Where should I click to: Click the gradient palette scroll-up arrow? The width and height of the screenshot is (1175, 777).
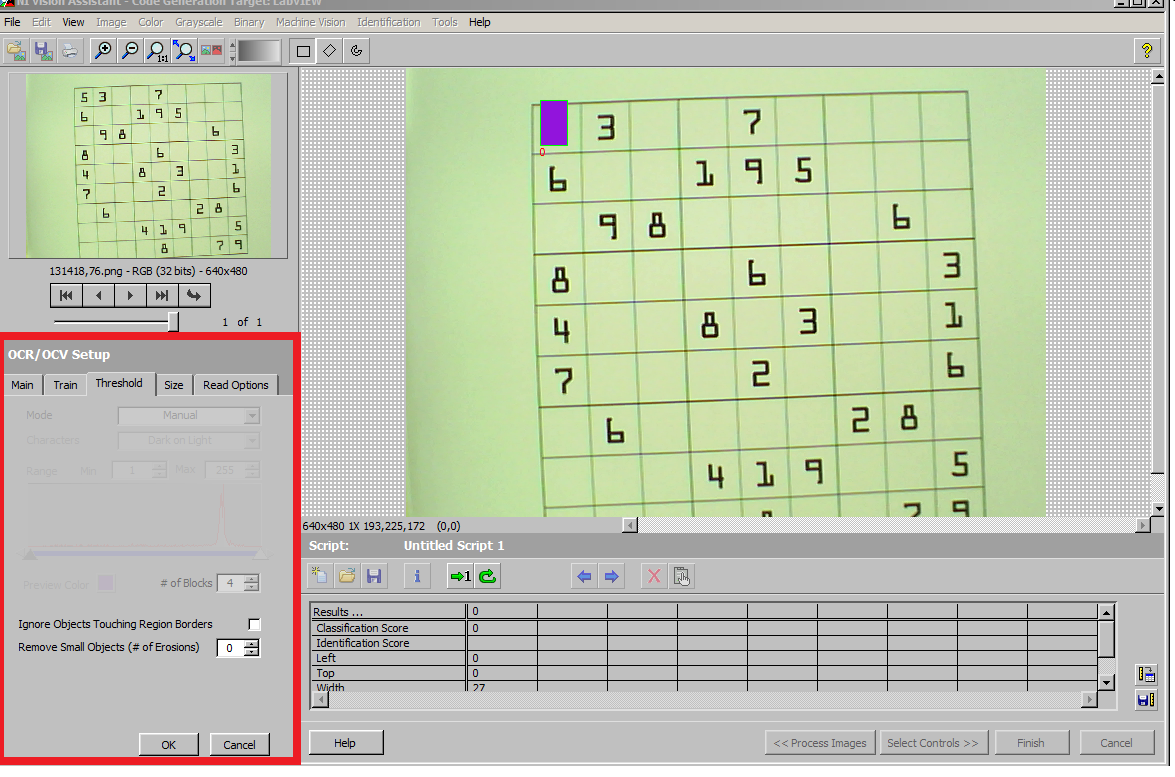(232, 45)
